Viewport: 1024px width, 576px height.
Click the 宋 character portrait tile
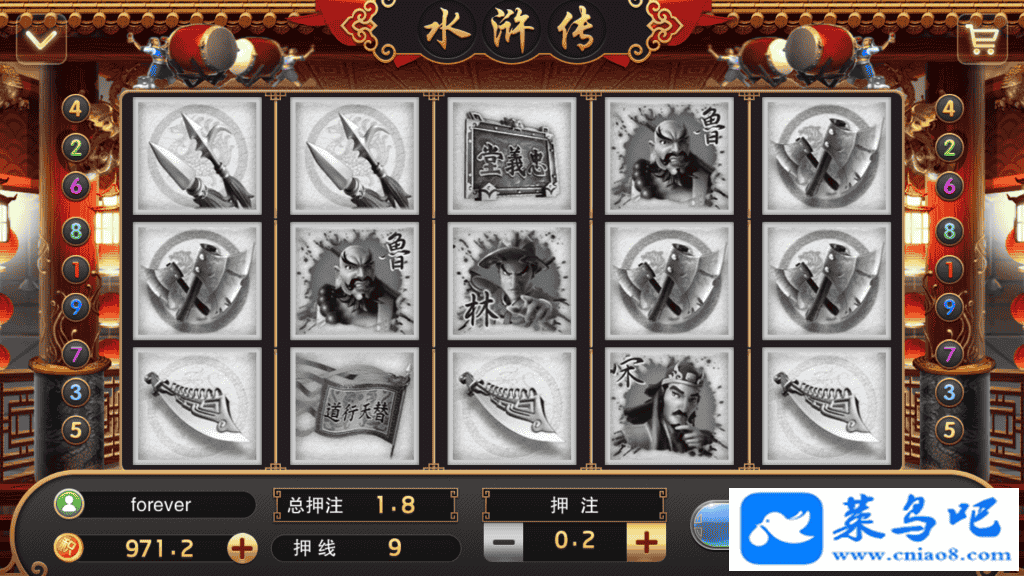[x=669, y=406]
